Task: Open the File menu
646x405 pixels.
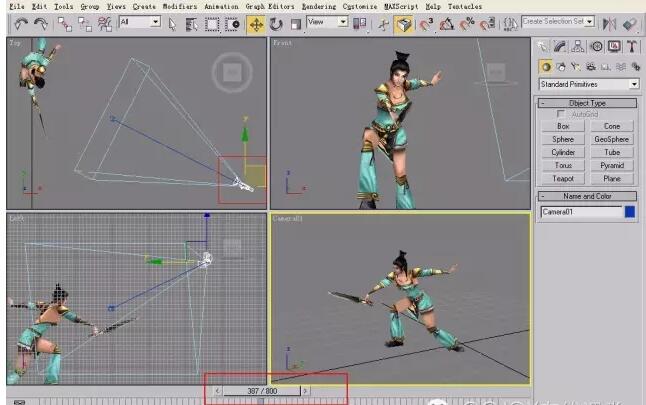Action: (x=17, y=7)
